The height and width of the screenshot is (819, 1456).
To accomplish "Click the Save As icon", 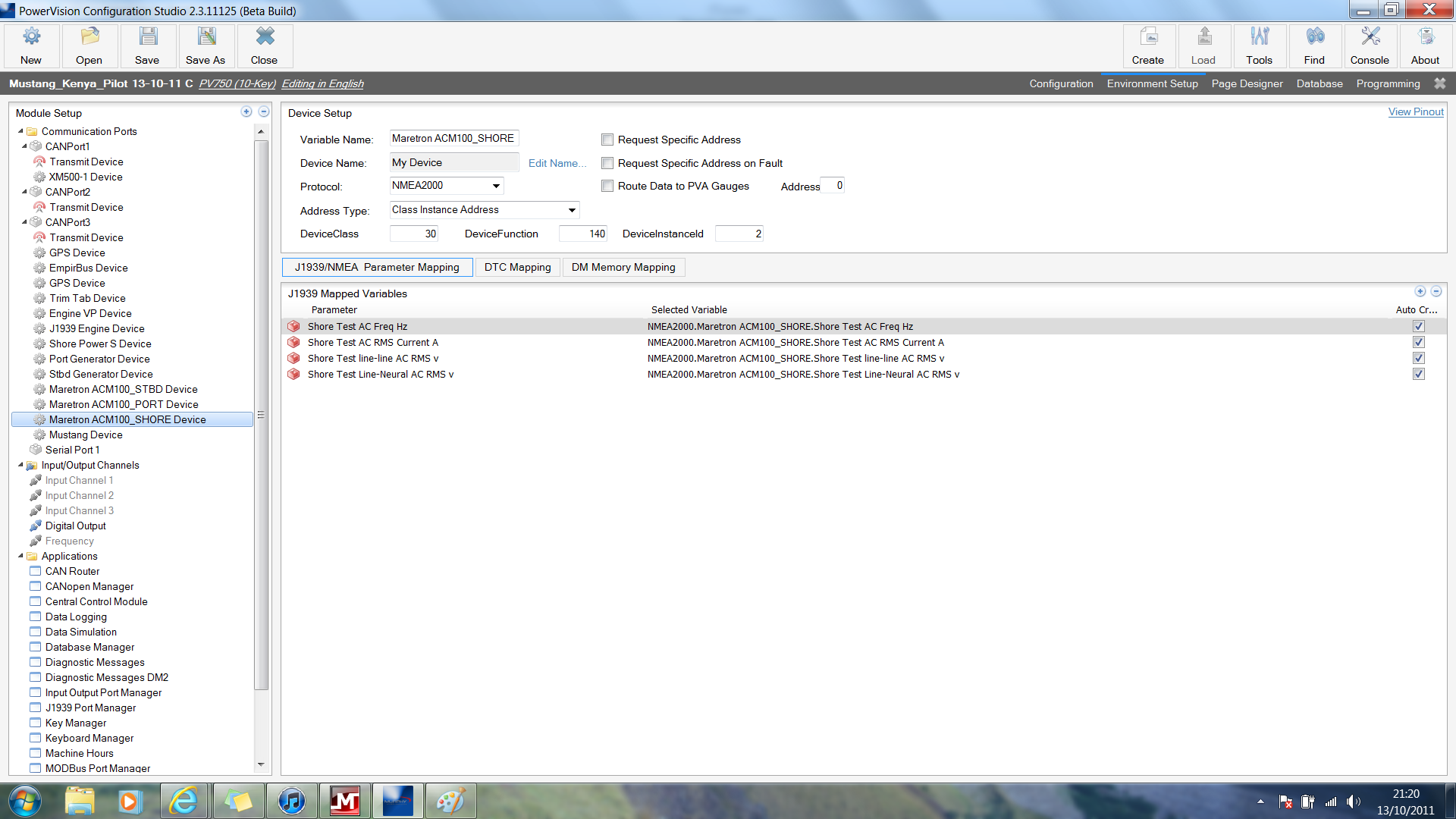I will 205,45.
